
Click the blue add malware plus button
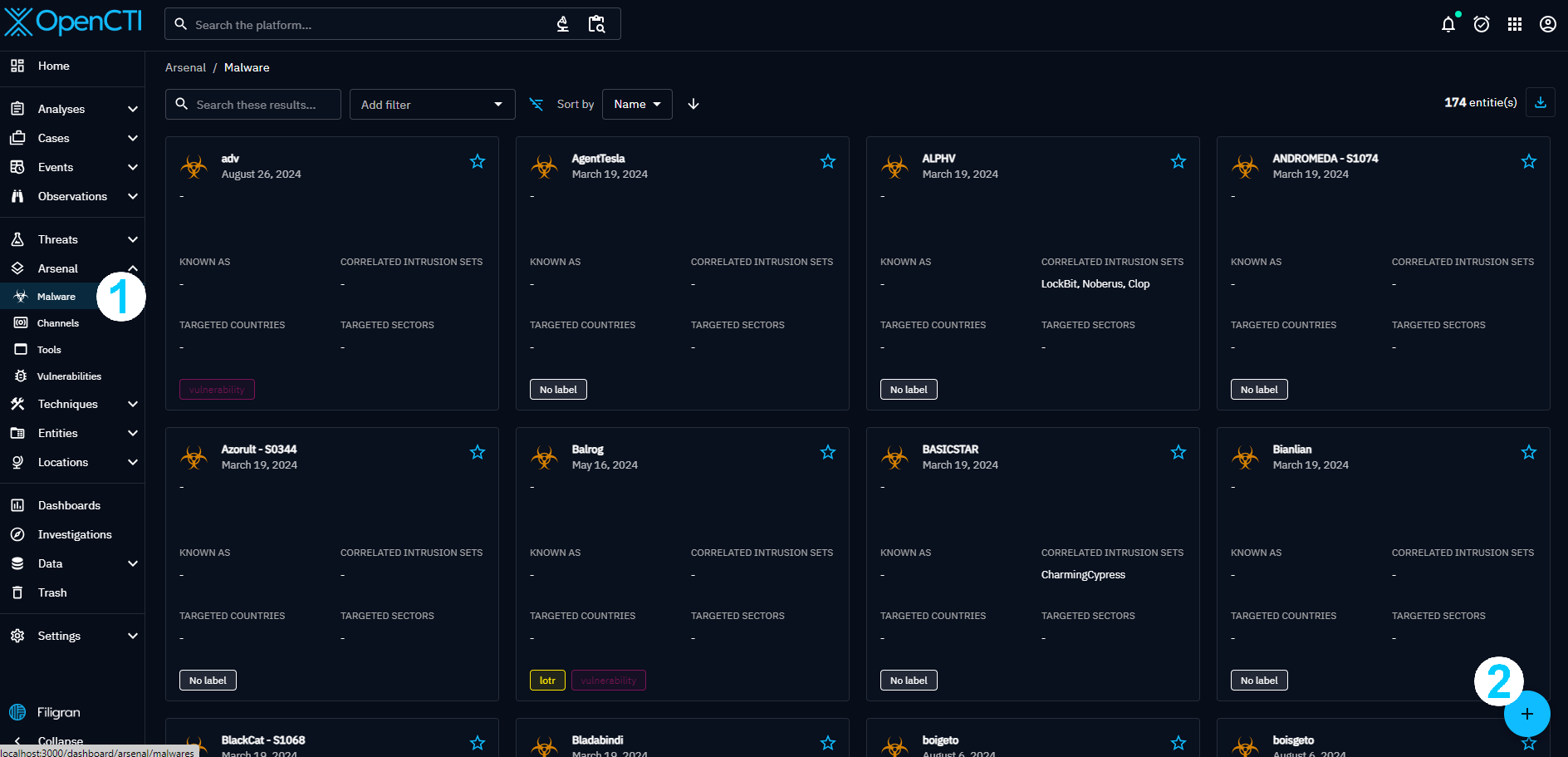tap(1526, 714)
